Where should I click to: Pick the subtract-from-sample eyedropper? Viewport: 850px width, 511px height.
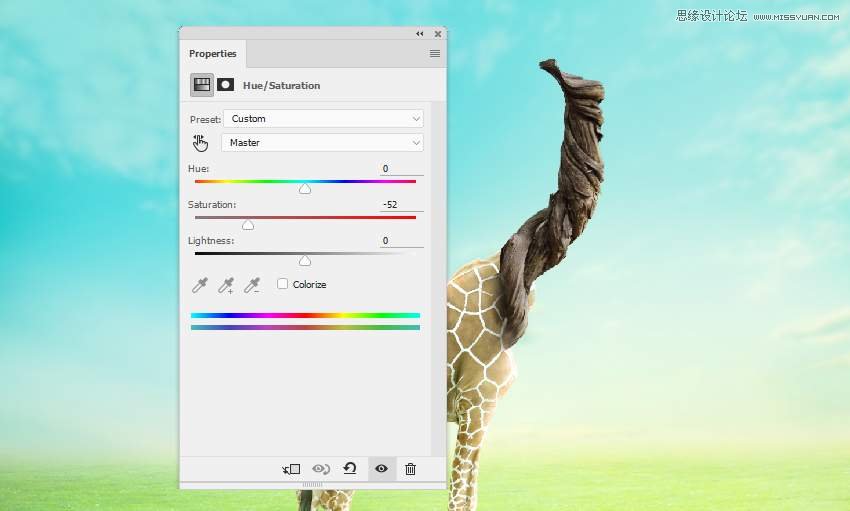[252, 285]
